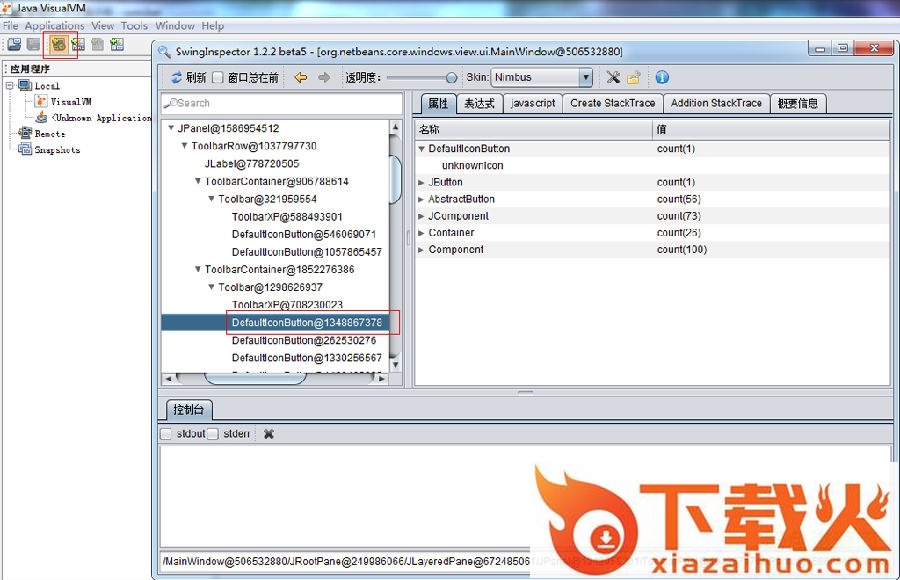
Task: Expand the Container property group
Action: [x=421, y=233]
